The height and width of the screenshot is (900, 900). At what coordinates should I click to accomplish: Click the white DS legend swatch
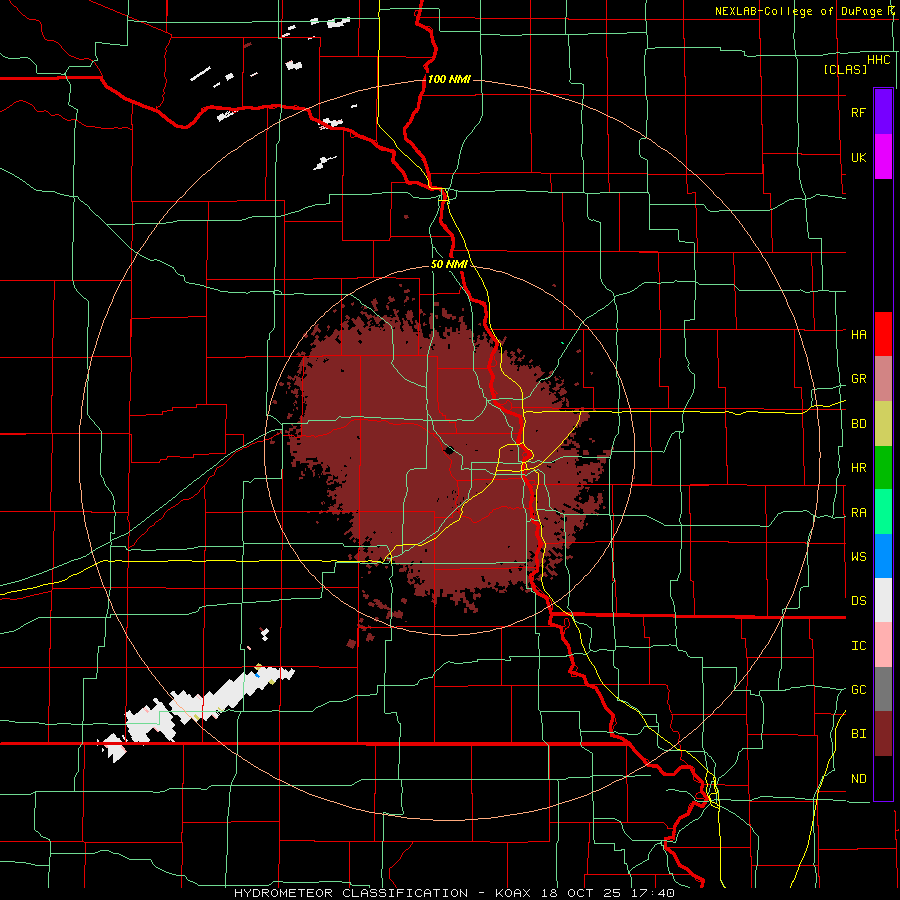(883, 600)
